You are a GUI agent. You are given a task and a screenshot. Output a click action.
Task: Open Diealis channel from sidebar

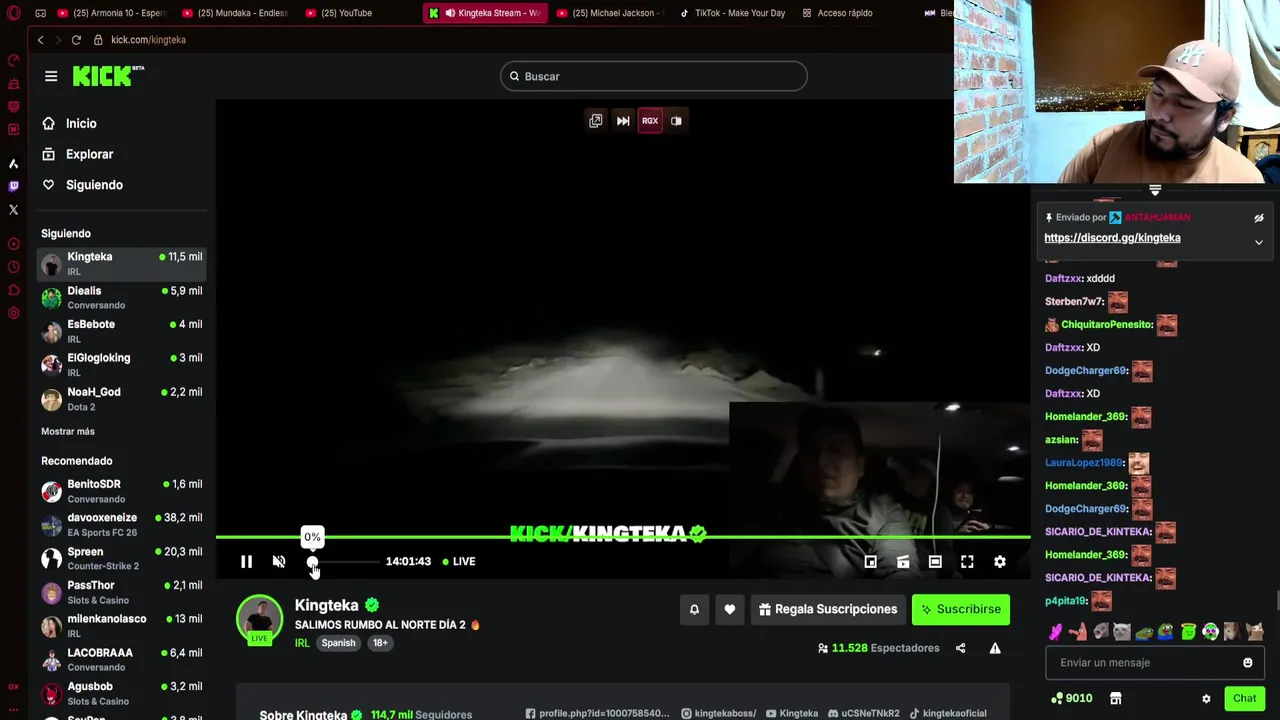[x=121, y=298]
